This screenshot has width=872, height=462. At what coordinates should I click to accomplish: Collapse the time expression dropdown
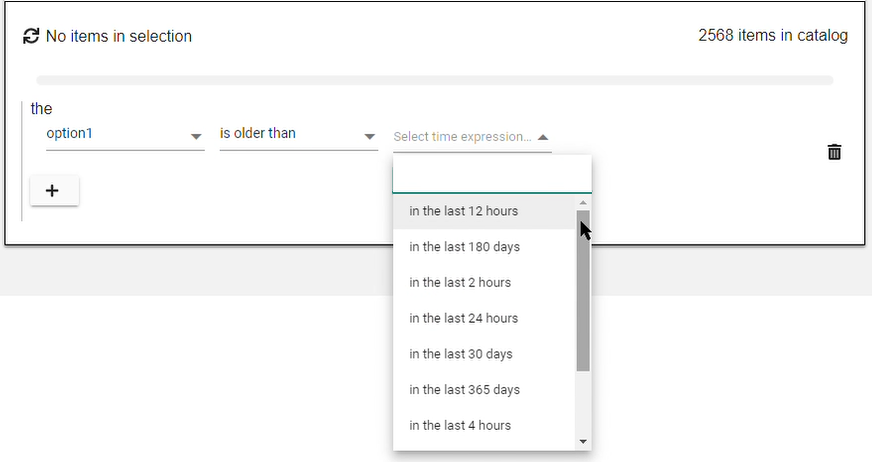543,137
